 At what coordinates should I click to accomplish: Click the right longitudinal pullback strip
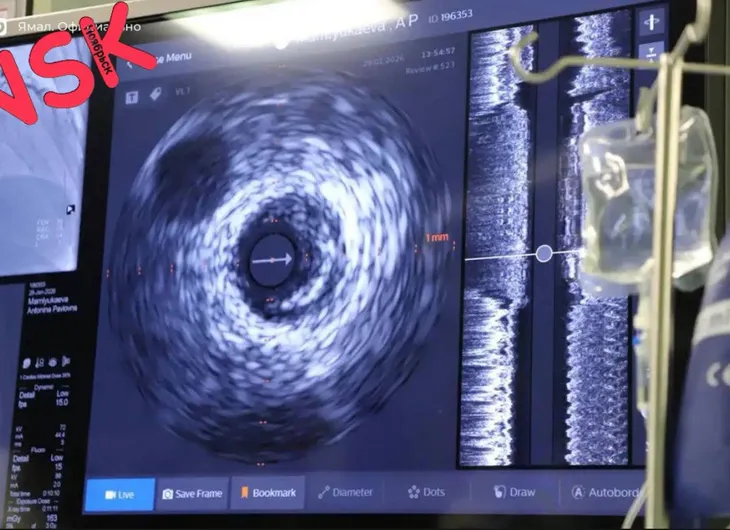click(598, 250)
